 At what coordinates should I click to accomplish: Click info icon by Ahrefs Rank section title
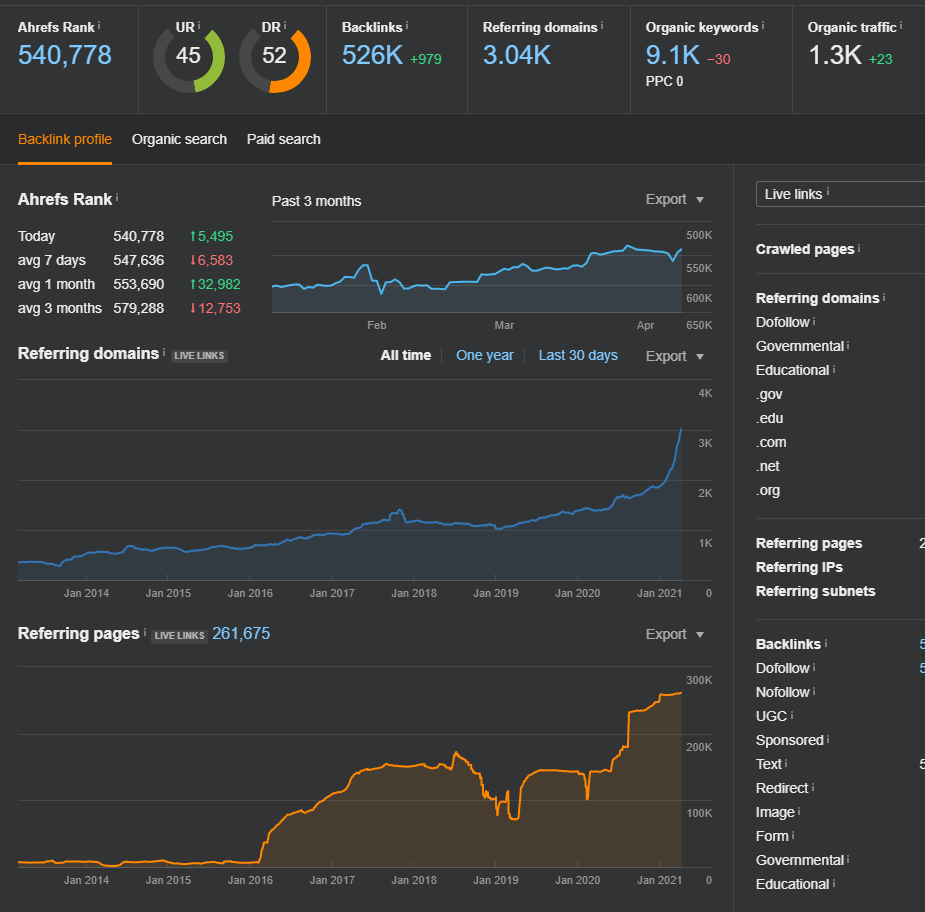(x=117, y=198)
